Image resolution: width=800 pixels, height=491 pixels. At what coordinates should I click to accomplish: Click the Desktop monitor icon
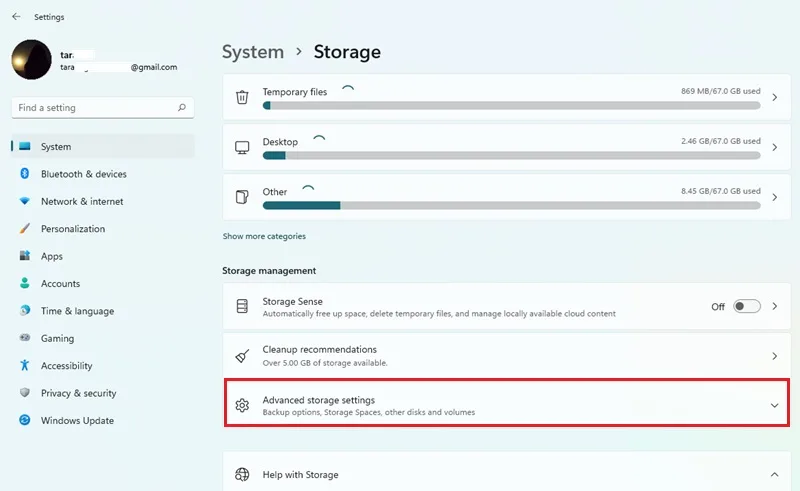pyautogui.click(x=242, y=148)
